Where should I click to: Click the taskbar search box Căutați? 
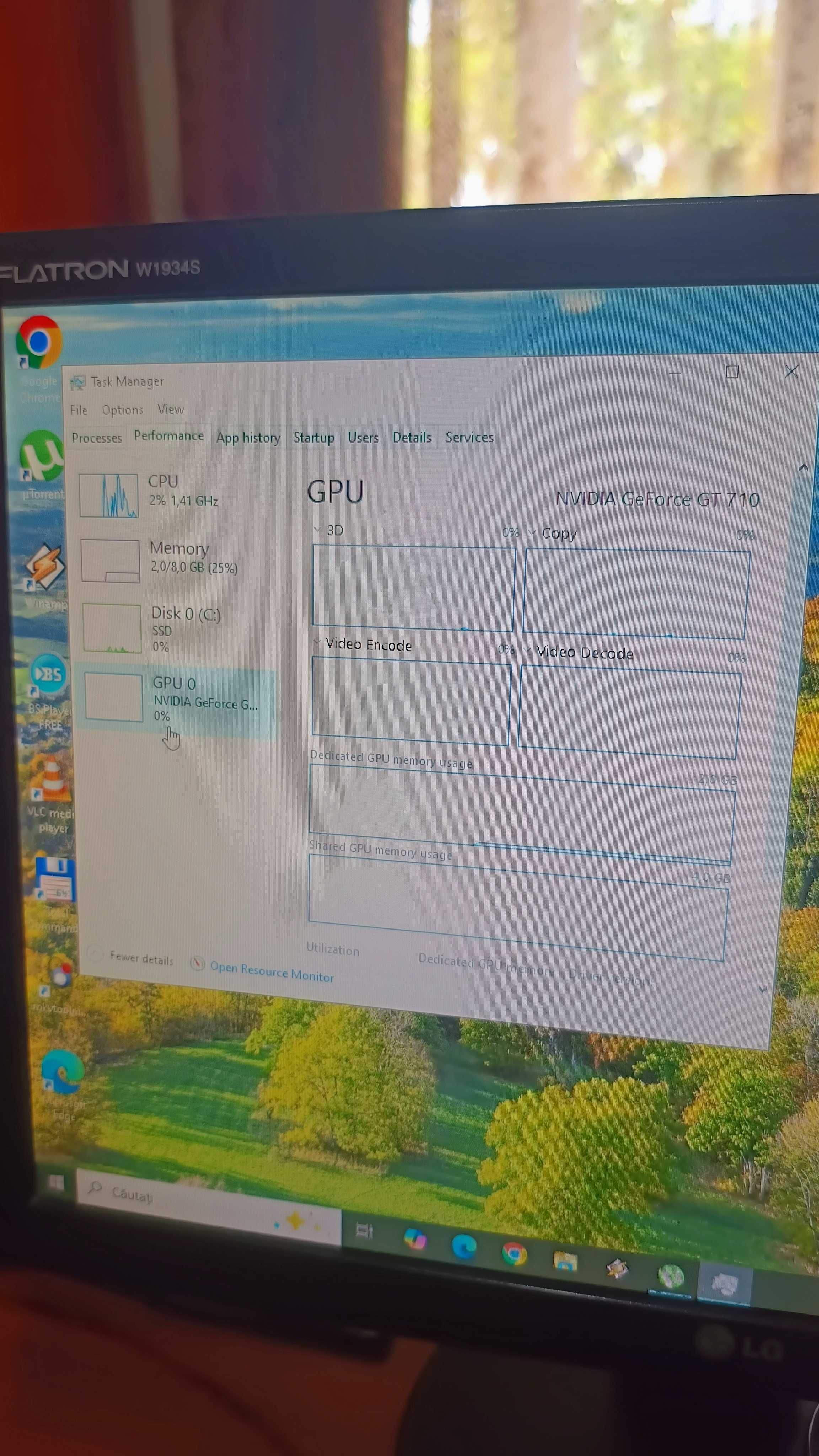tap(209, 1207)
